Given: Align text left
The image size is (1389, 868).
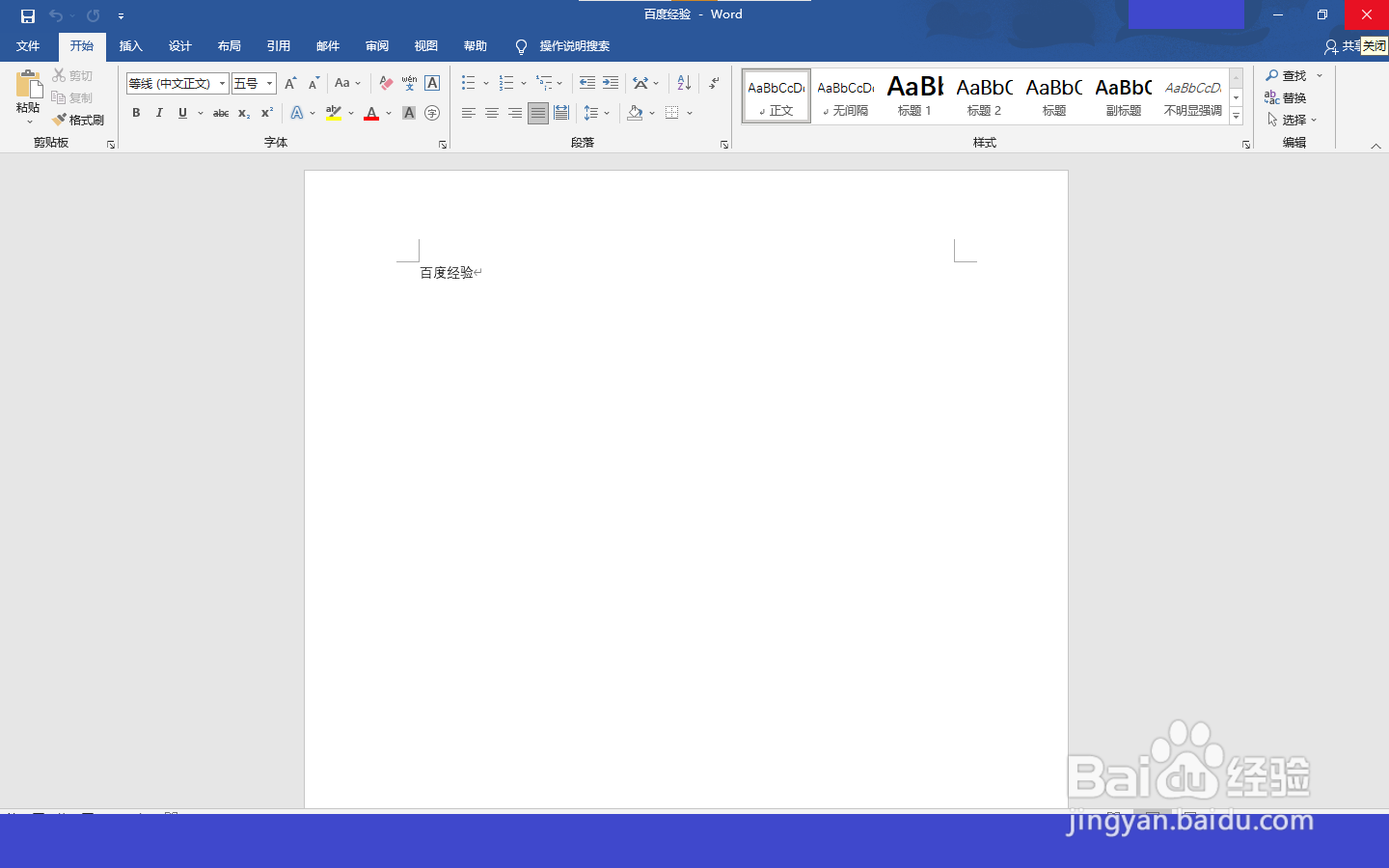Looking at the screenshot, I should click(469, 113).
